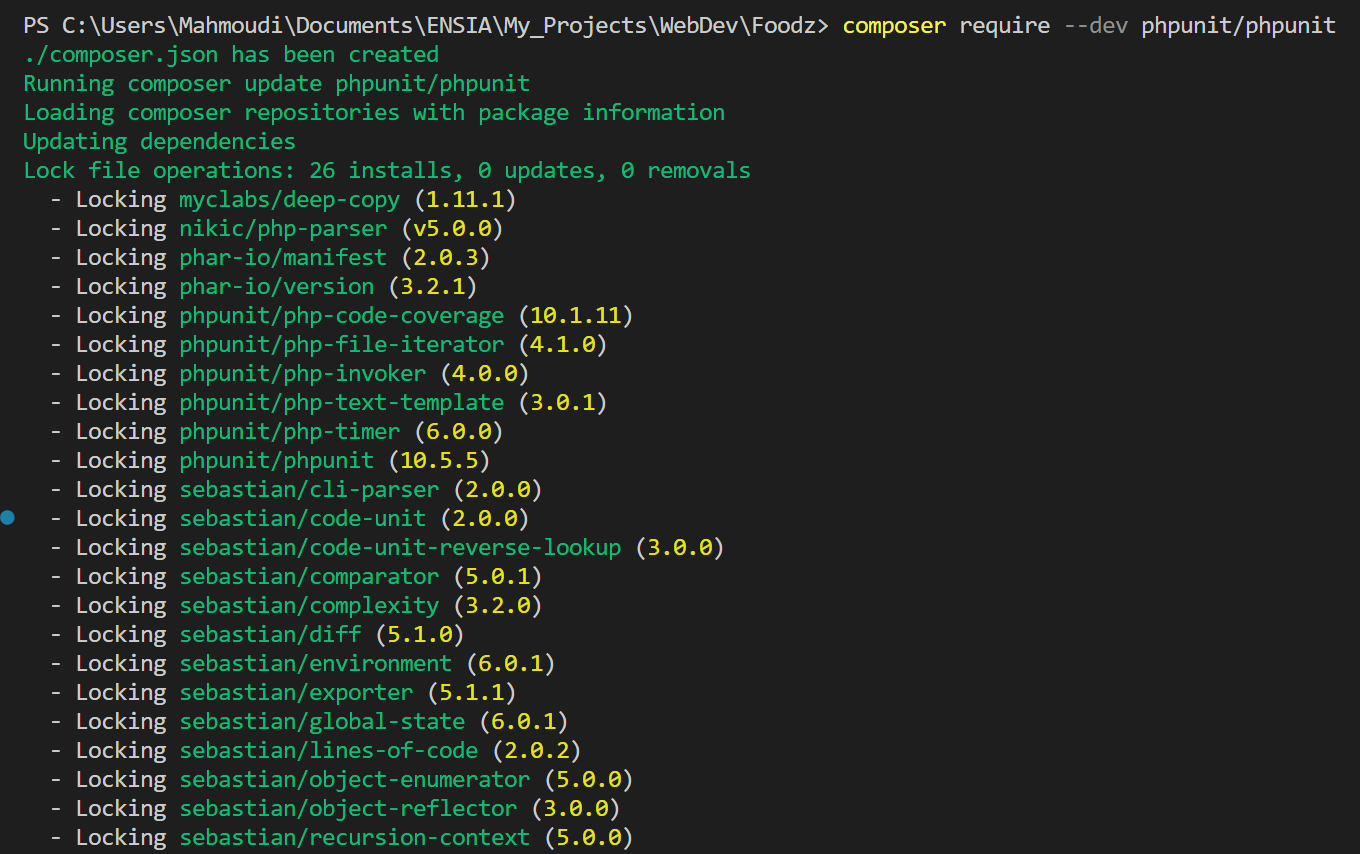Click version 'v5.0.0' of php-parser
The width and height of the screenshot is (1360, 854).
click(x=452, y=228)
